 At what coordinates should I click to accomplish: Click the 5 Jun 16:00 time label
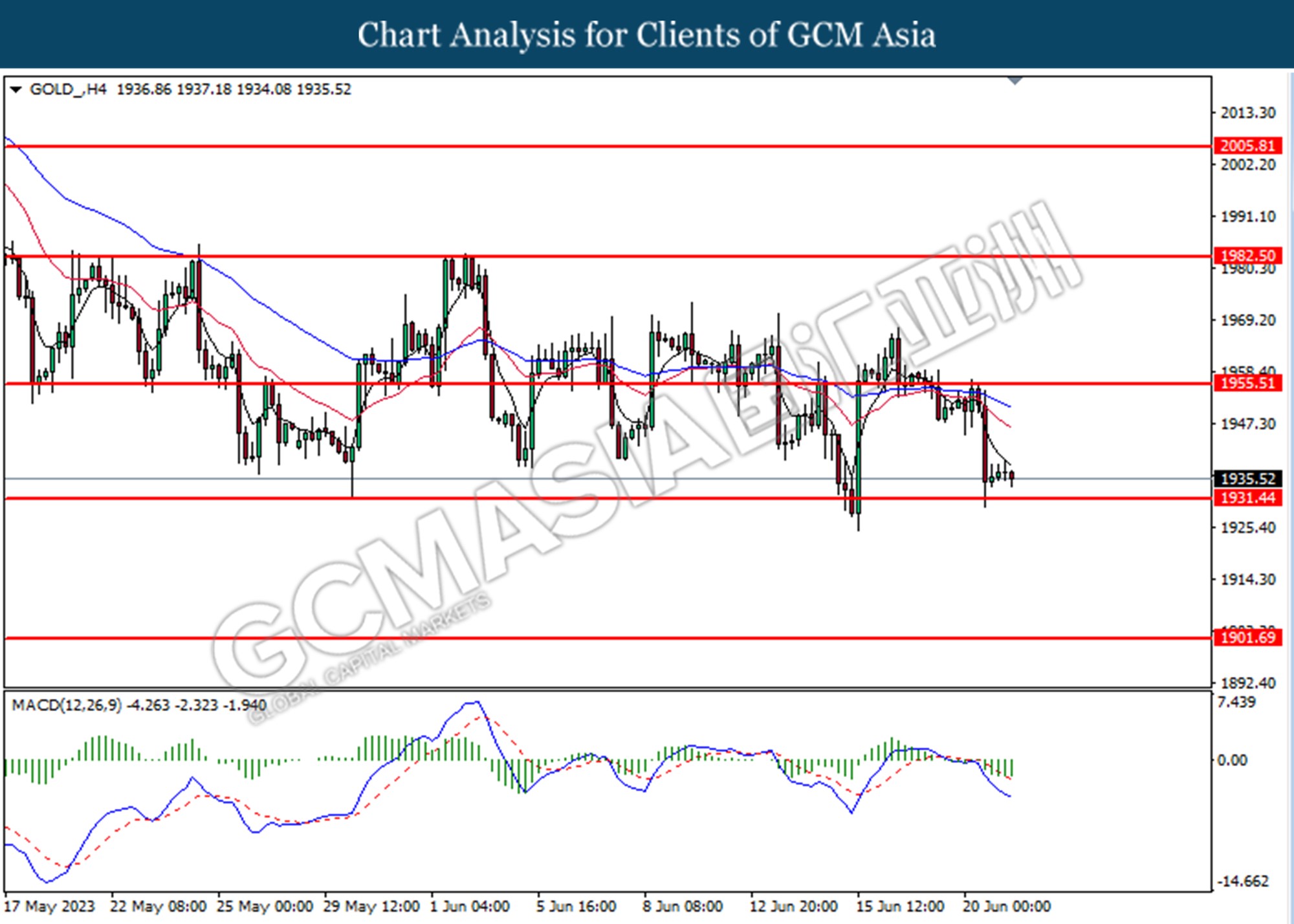tap(576, 907)
